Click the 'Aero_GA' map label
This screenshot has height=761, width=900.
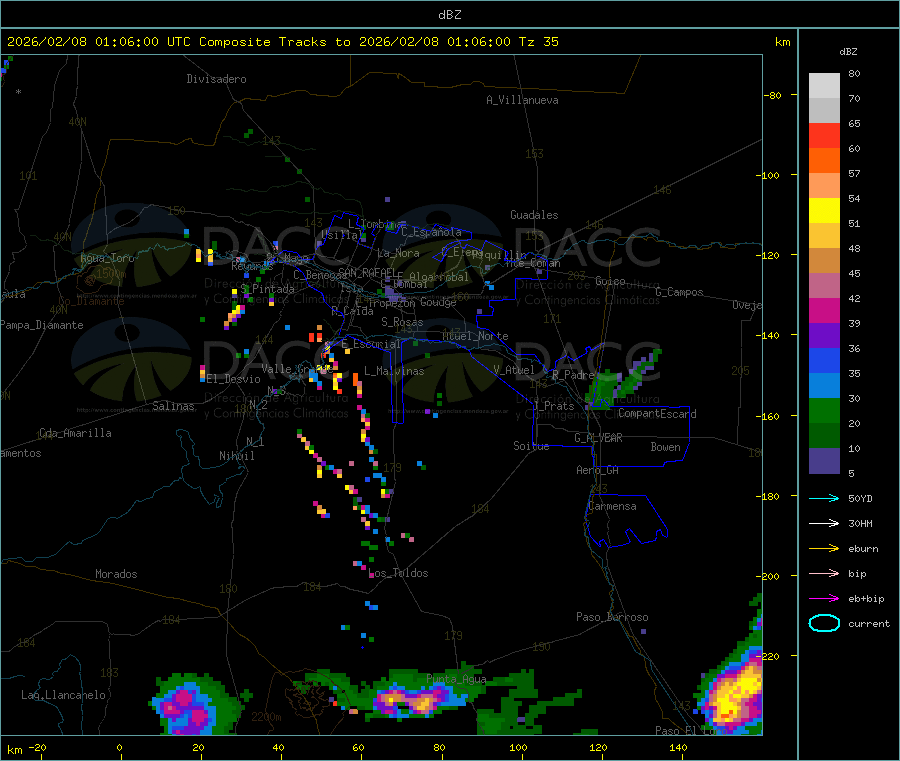point(598,470)
